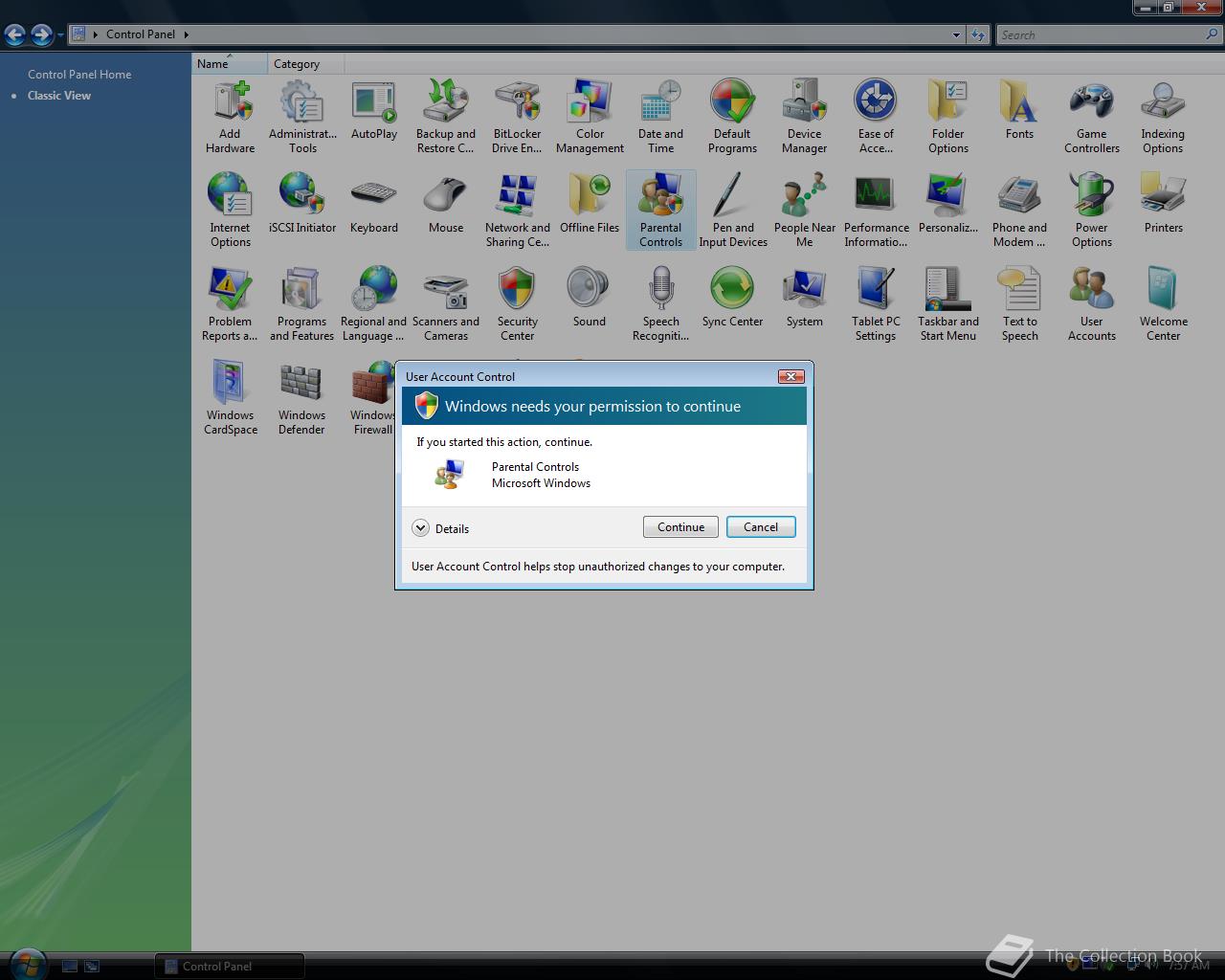Open Date and Time settings
This screenshot has height=980, width=1225.
661,117
